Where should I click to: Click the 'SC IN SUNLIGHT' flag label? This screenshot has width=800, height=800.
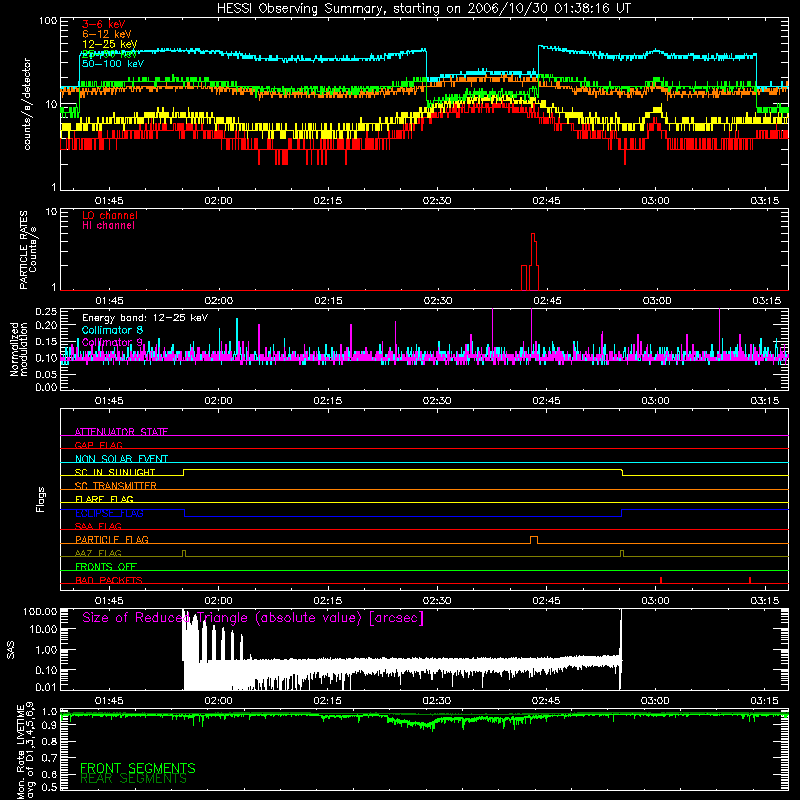pos(115,472)
